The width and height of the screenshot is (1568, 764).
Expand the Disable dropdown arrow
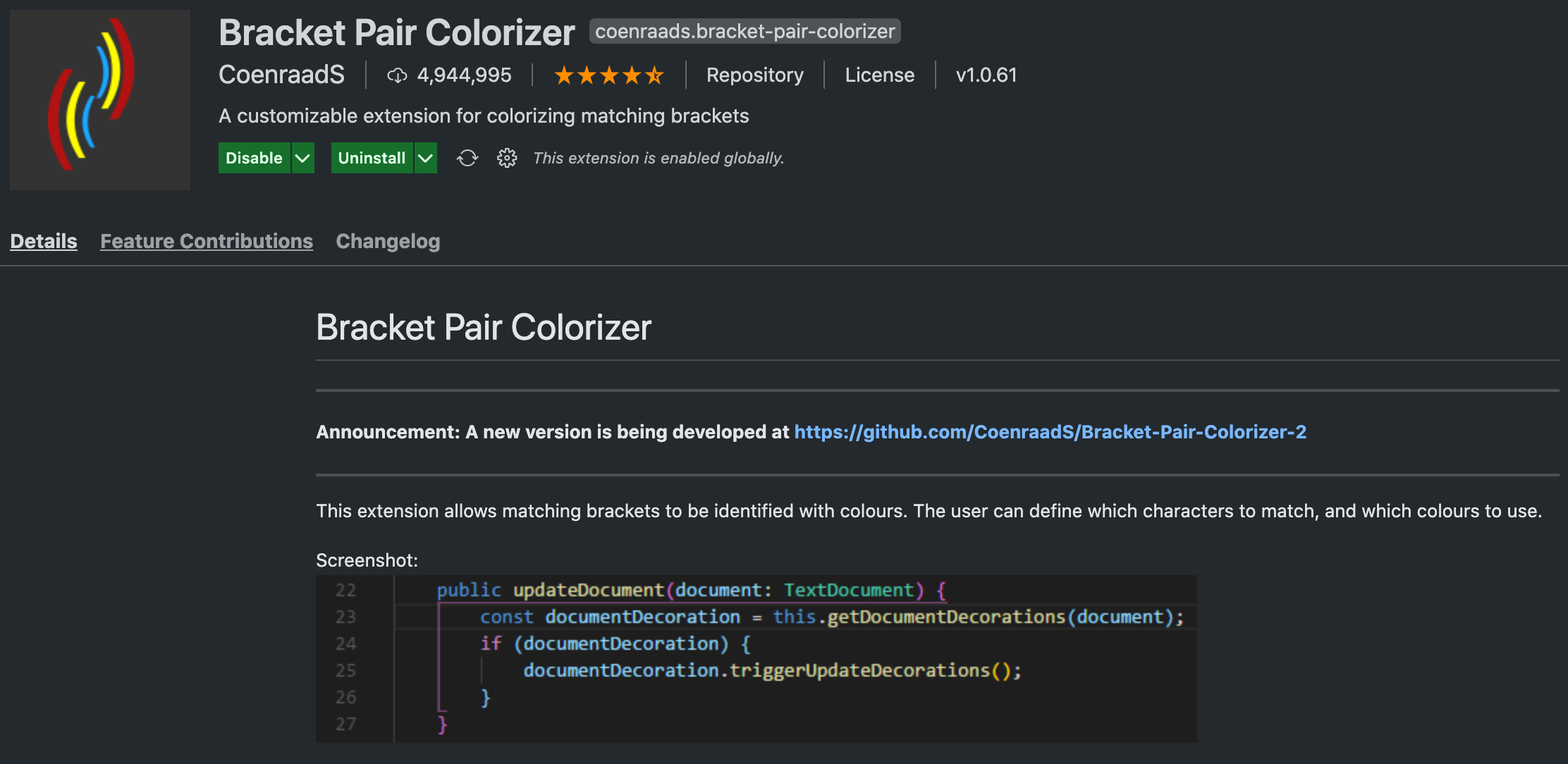coord(302,158)
